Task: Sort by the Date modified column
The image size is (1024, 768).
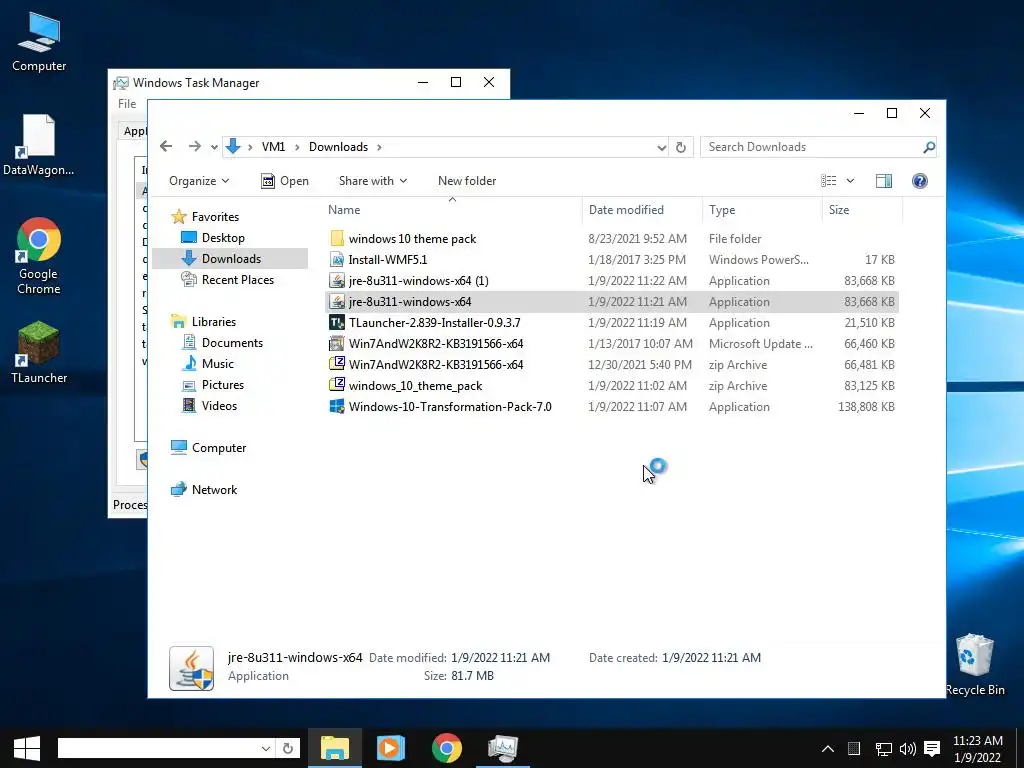Action: [x=626, y=210]
